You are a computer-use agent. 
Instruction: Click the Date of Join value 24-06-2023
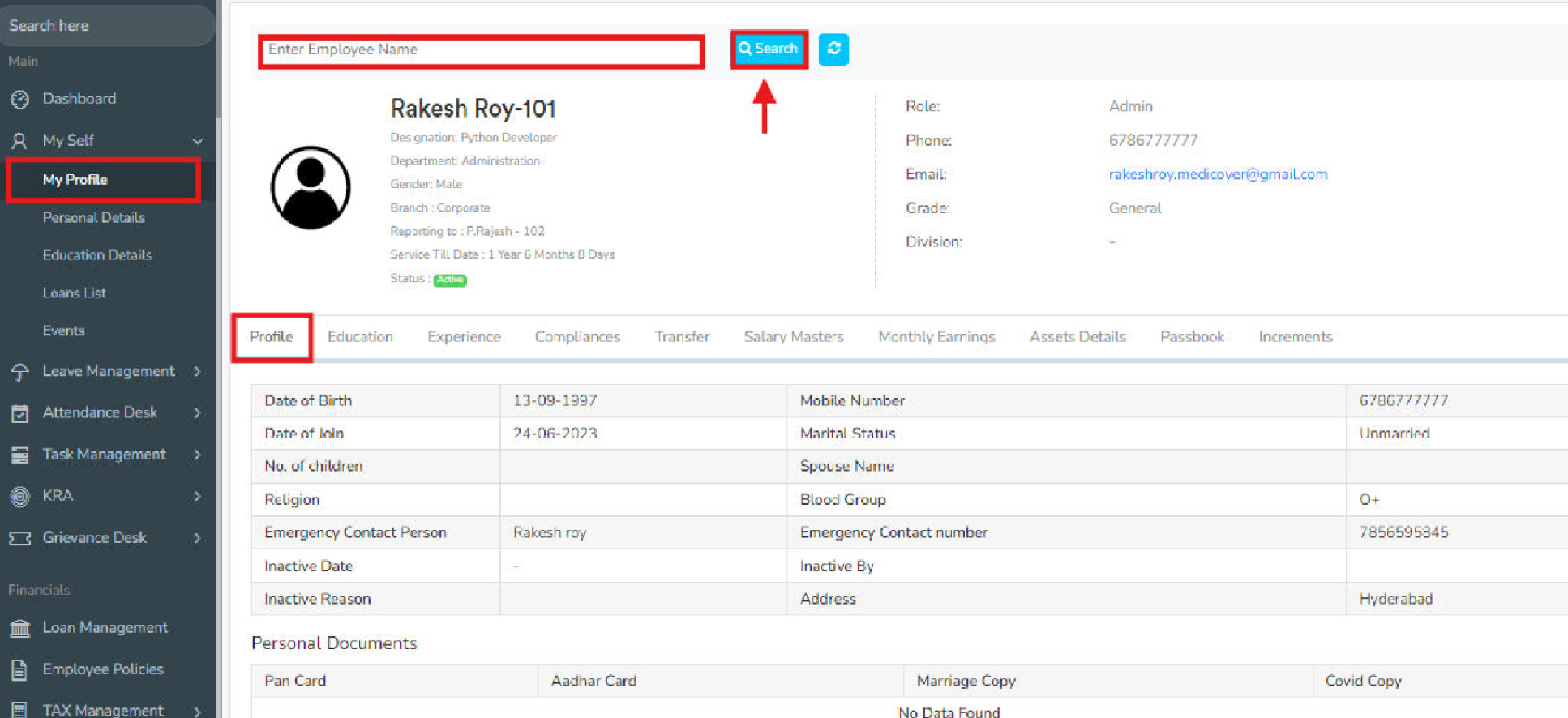555,434
